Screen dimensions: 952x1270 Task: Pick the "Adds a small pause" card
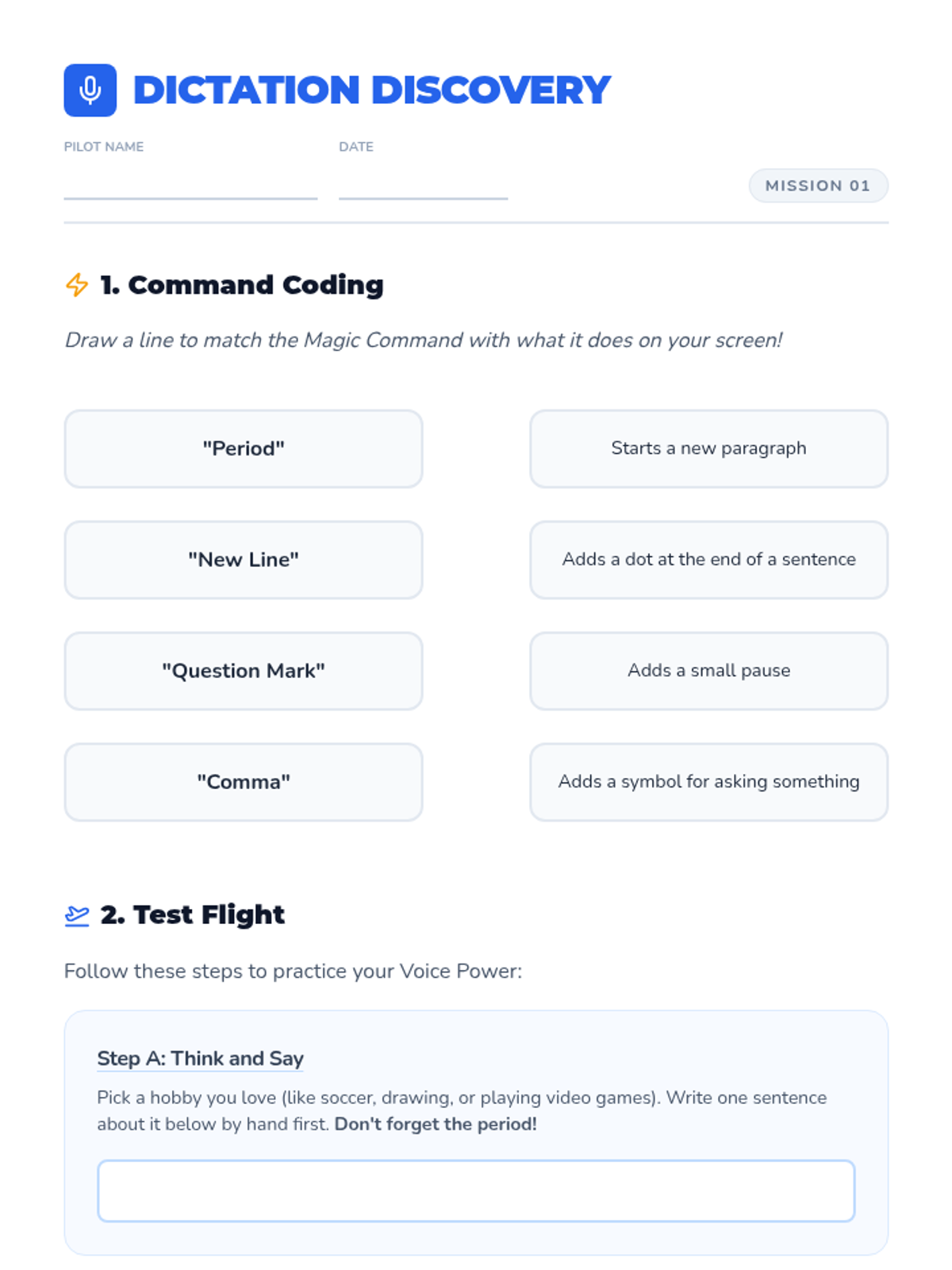point(708,671)
